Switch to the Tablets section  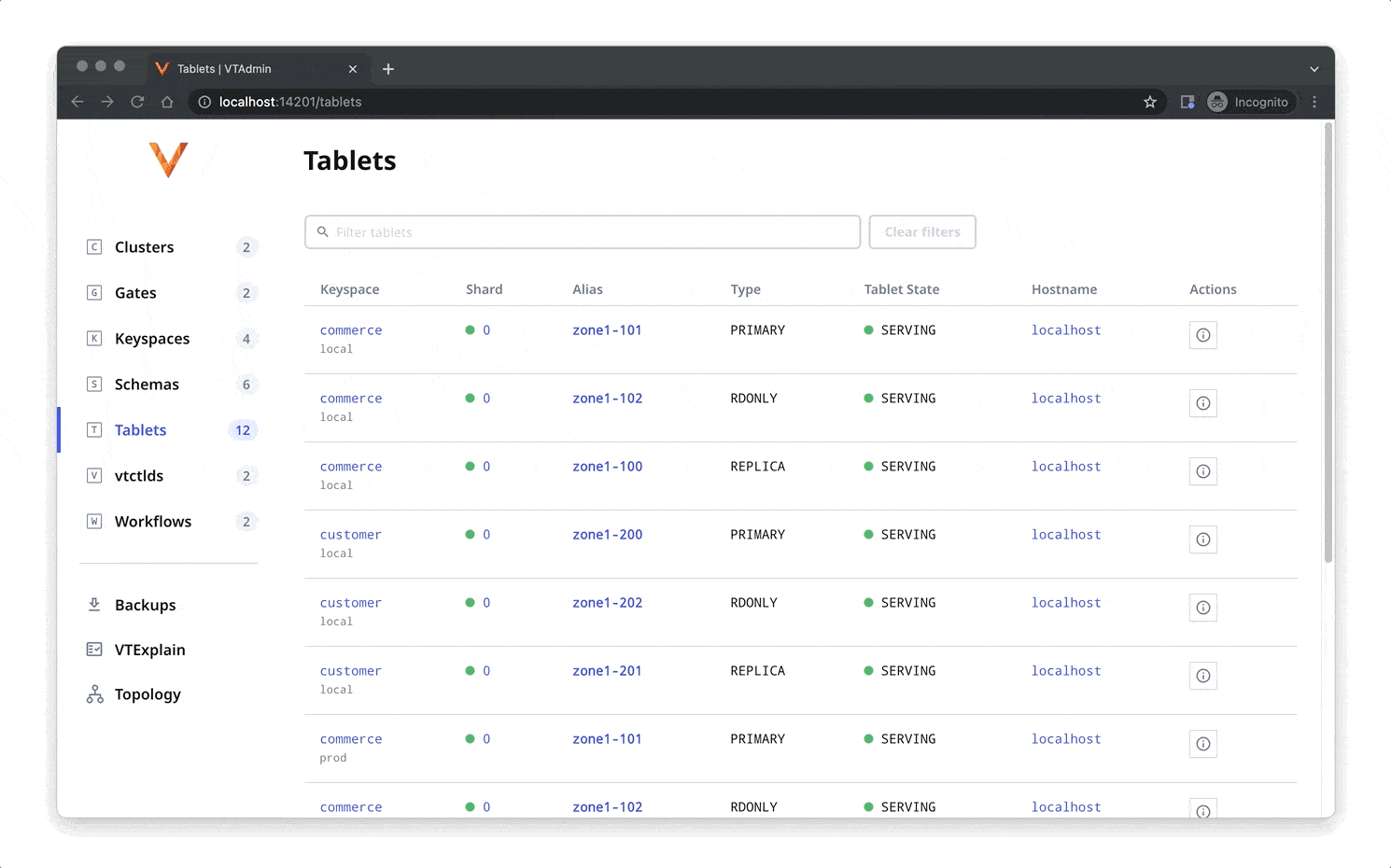(x=140, y=429)
